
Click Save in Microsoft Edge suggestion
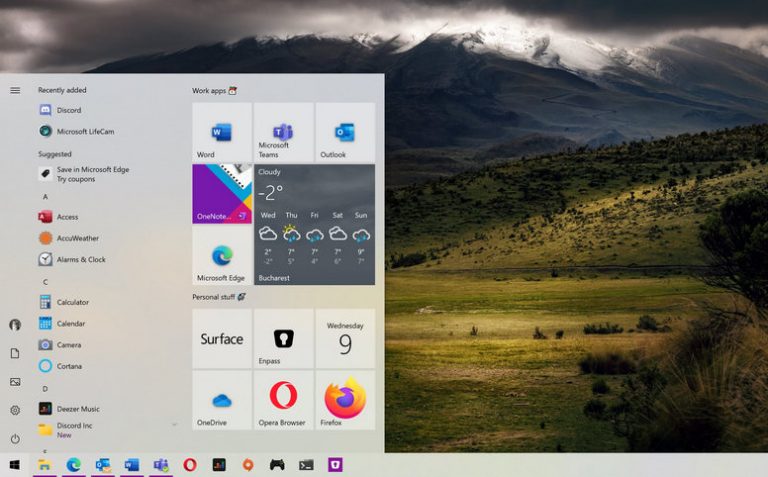[x=92, y=174]
